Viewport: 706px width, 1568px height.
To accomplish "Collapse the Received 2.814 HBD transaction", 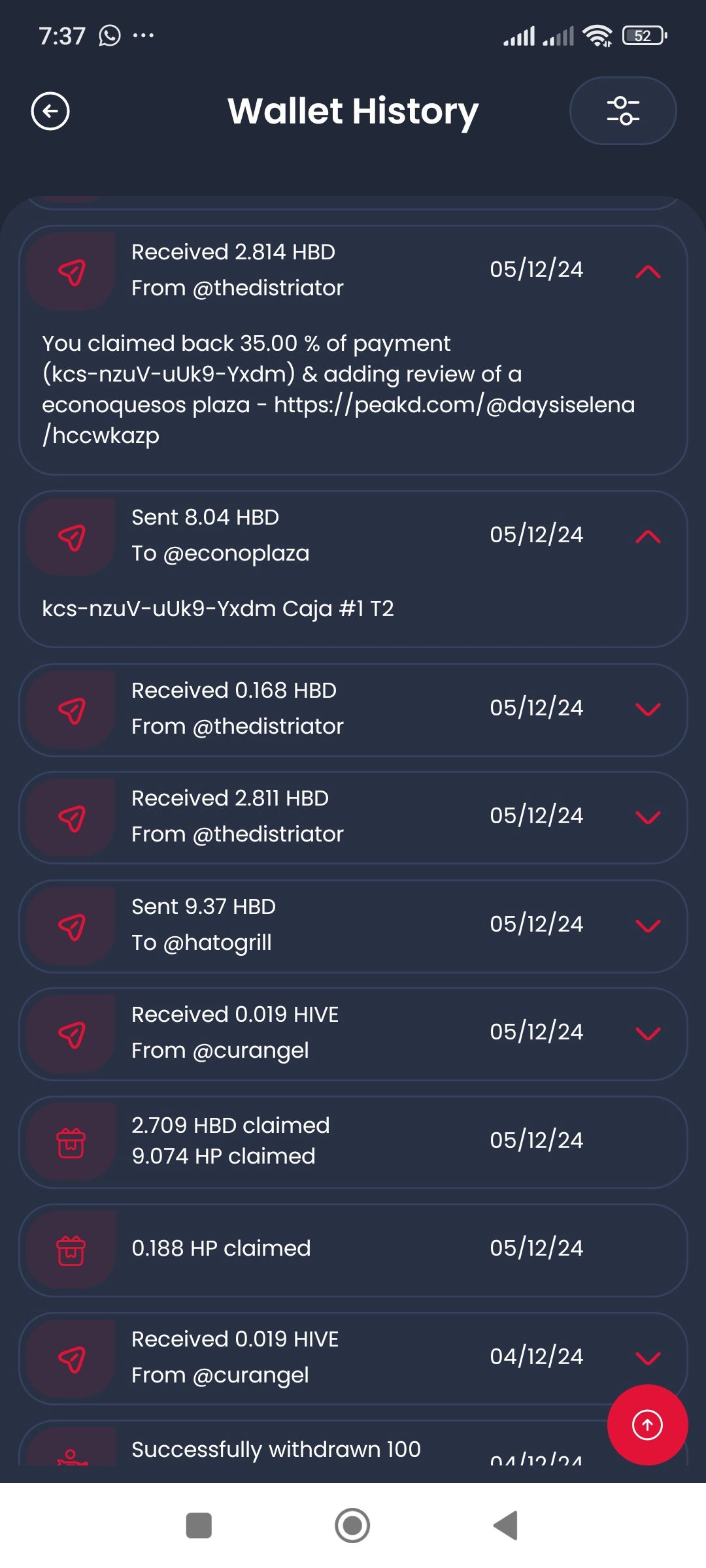I will (x=648, y=272).
